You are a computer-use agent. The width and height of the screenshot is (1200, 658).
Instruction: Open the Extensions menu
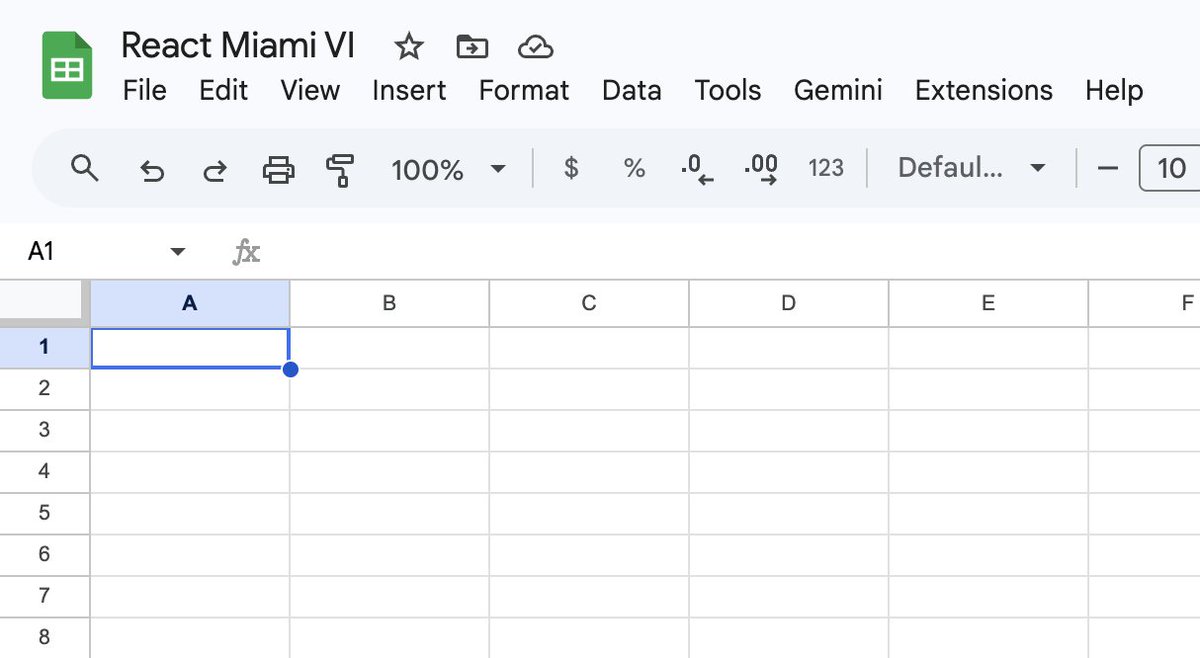984,90
